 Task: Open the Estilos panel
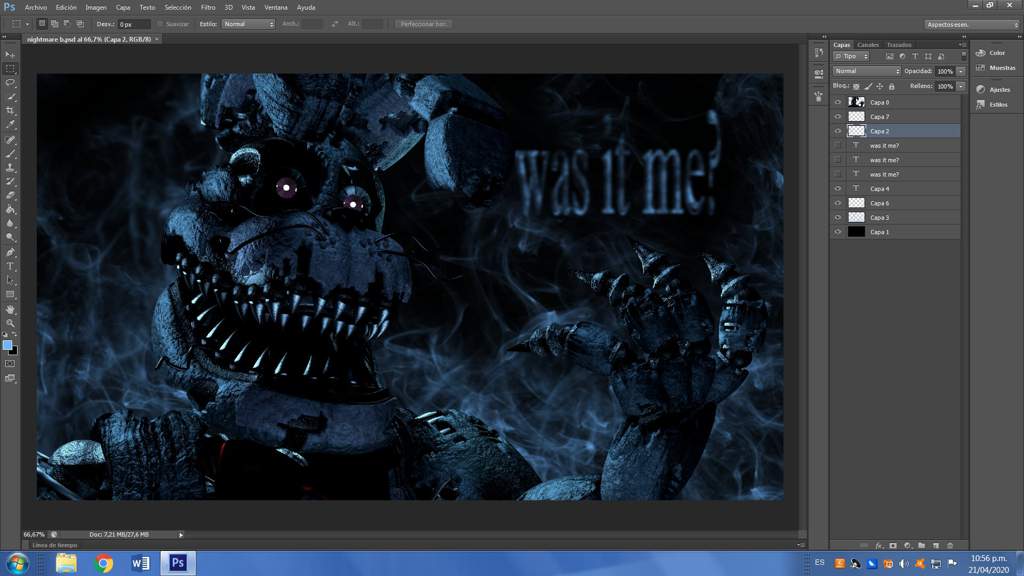pos(992,104)
